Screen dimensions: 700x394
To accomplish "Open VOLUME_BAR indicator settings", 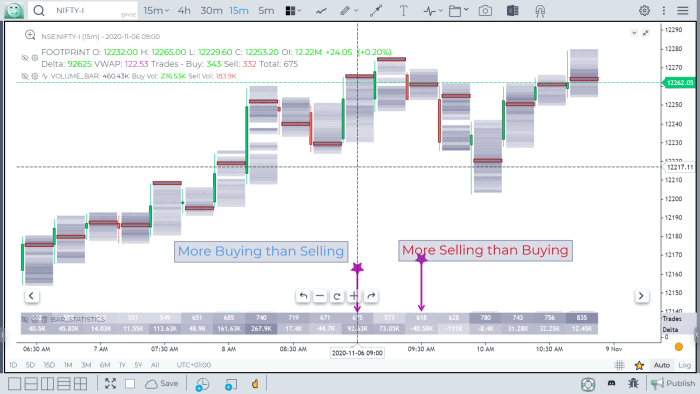I will click(35, 76).
